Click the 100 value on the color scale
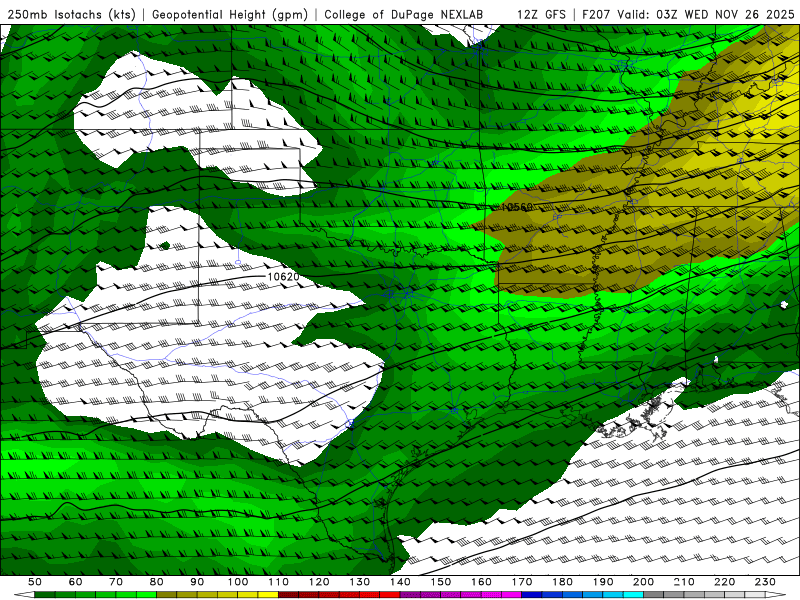Screen dimensions: 800x600 (x=238, y=582)
